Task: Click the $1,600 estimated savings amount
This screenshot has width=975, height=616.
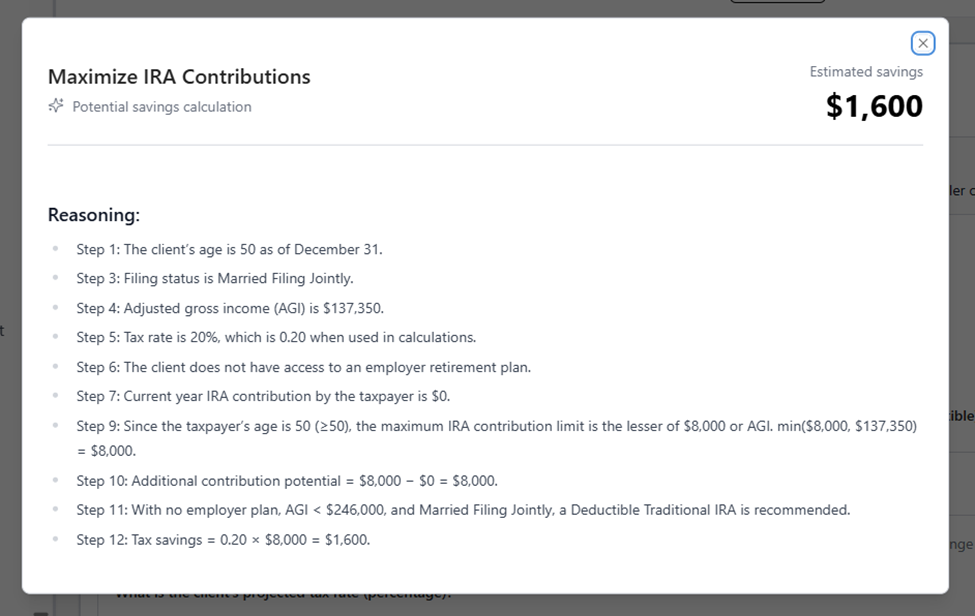Action: pyautogui.click(x=874, y=106)
